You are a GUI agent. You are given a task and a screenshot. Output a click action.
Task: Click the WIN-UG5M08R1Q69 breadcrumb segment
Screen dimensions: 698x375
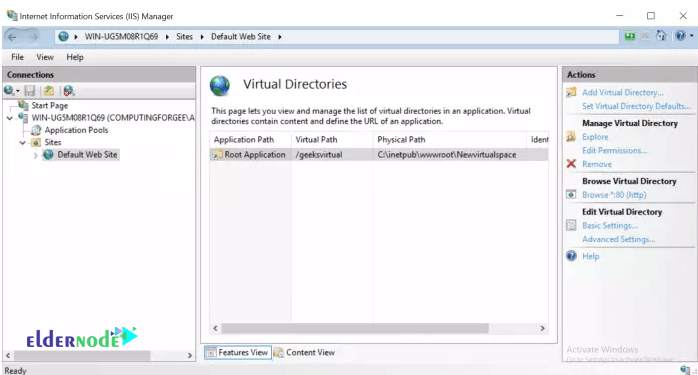tap(122, 37)
